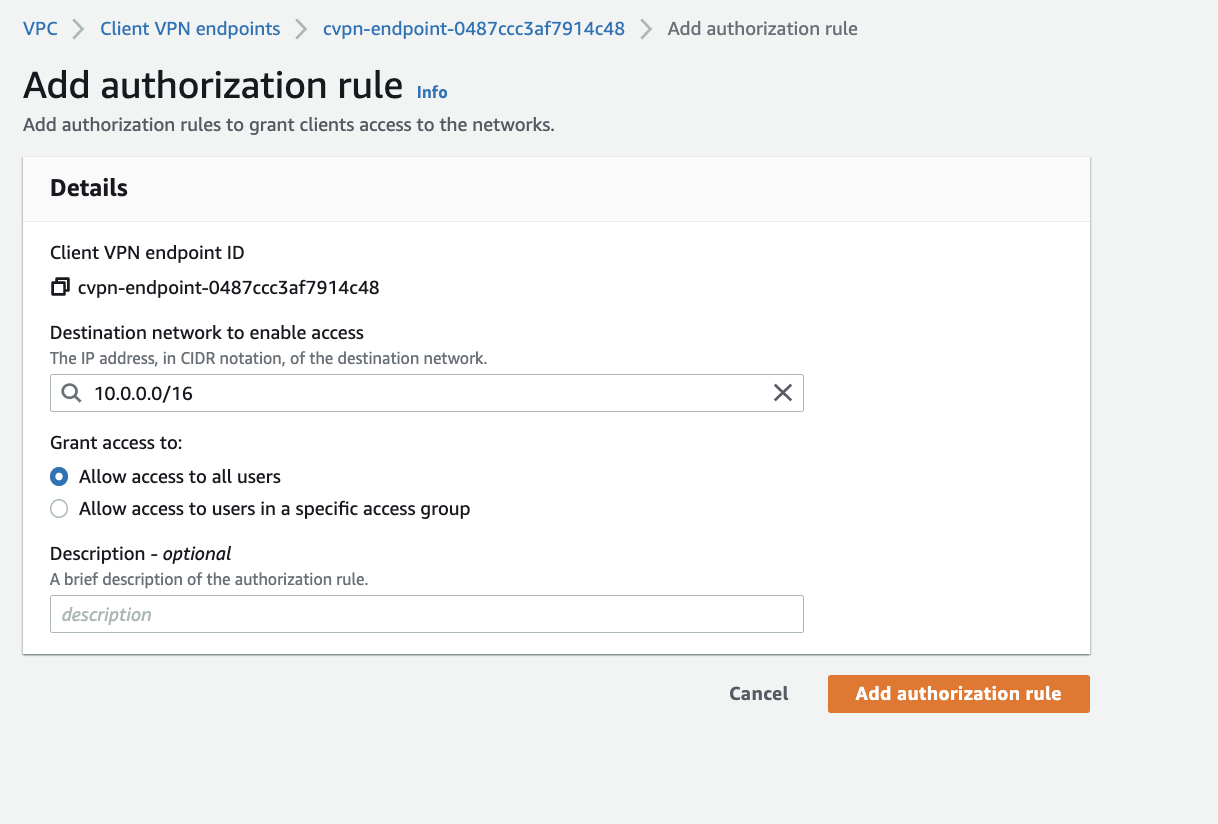Clear the destination network field with X
Image resolution: width=1218 pixels, height=824 pixels.
click(783, 393)
